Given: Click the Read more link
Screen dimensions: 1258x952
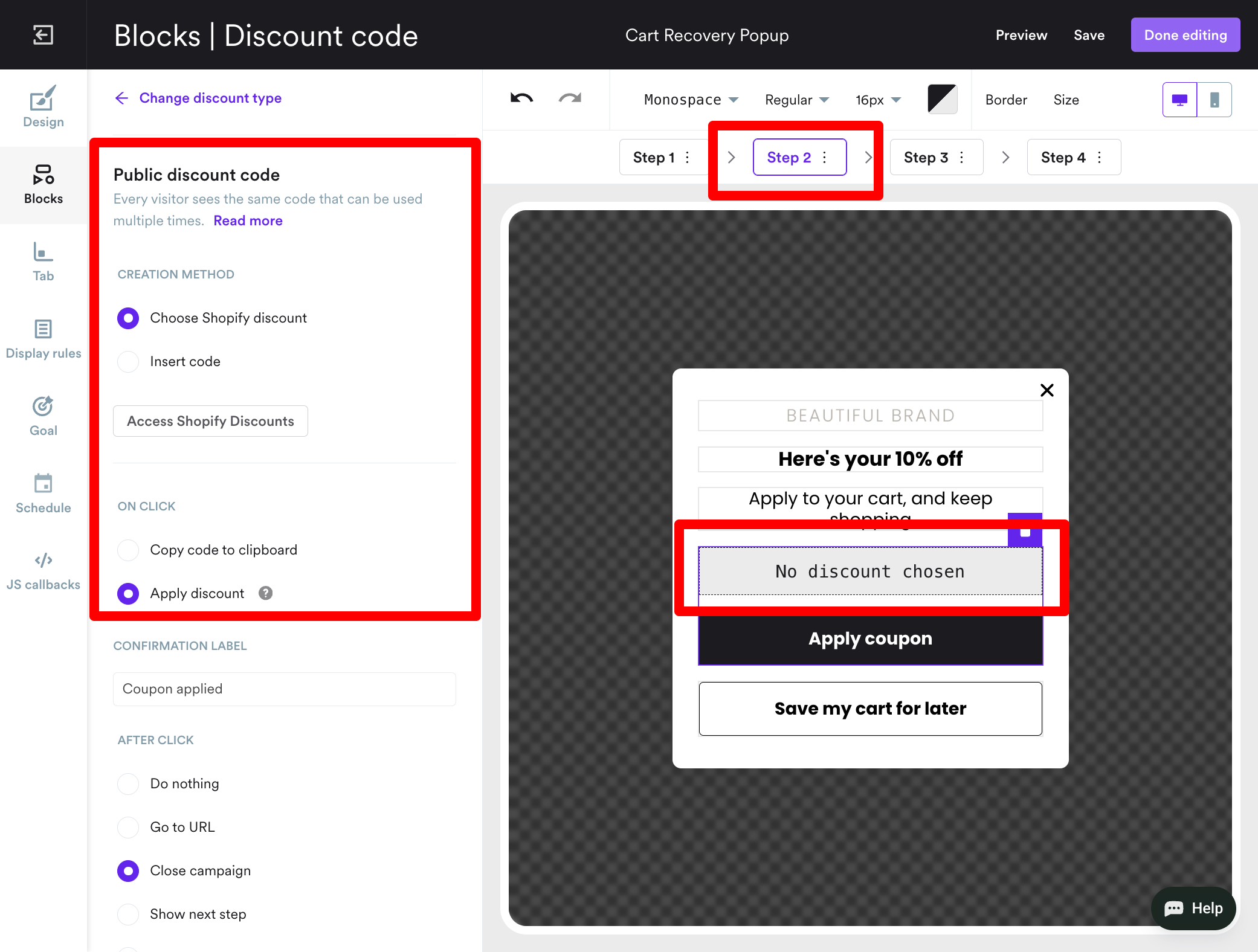Looking at the screenshot, I should 248,220.
